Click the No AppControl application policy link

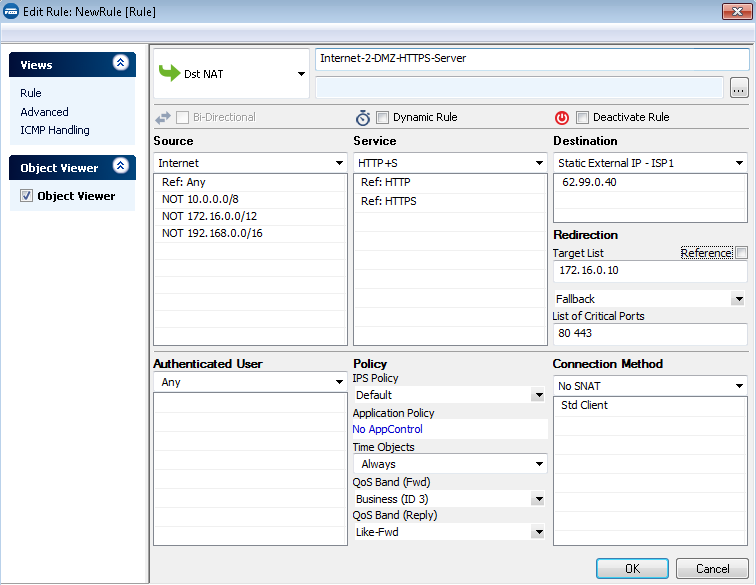(387, 429)
